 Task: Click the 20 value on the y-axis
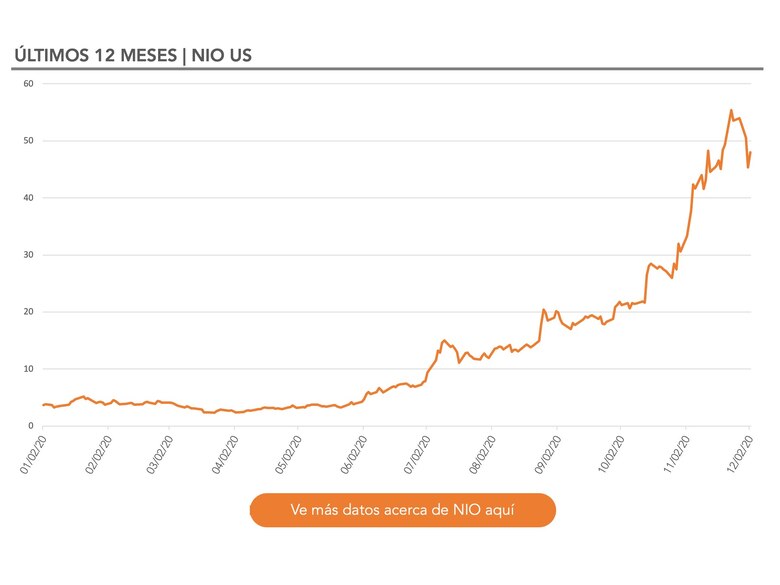(x=28, y=312)
